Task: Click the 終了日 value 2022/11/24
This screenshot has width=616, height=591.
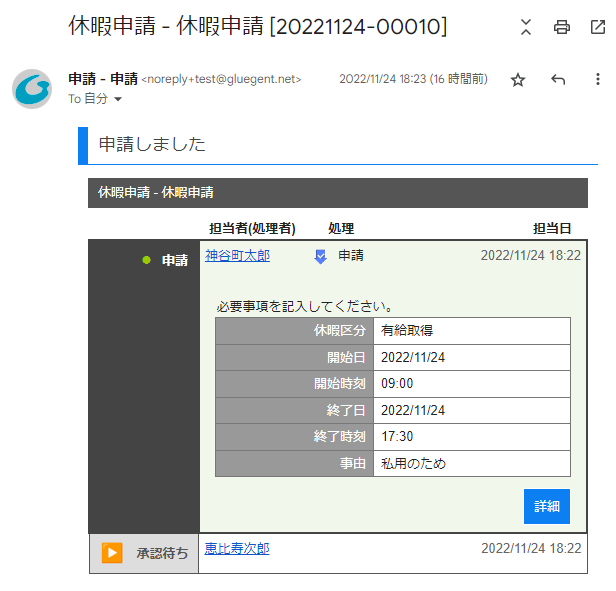Action: click(x=472, y=410)
